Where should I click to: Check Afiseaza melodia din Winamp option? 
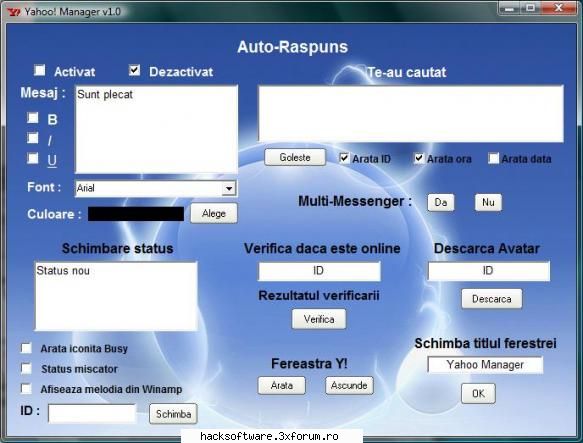[26, 389]
